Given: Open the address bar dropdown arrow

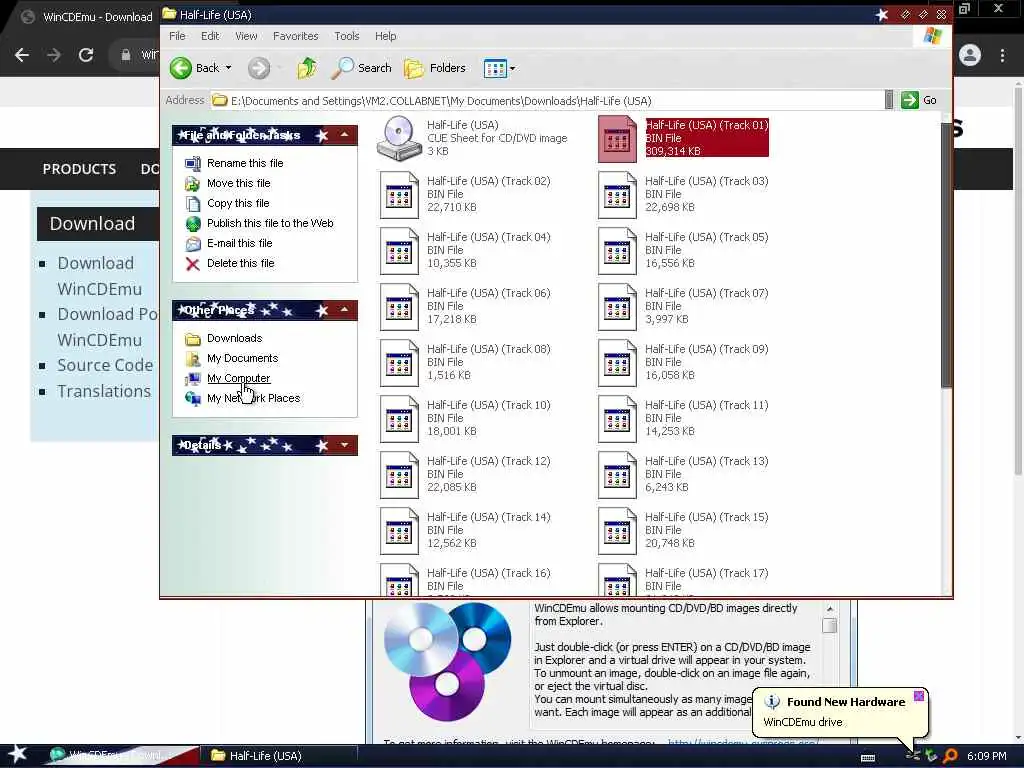Looking at the screenshot, I should click(x=889, y=100).
